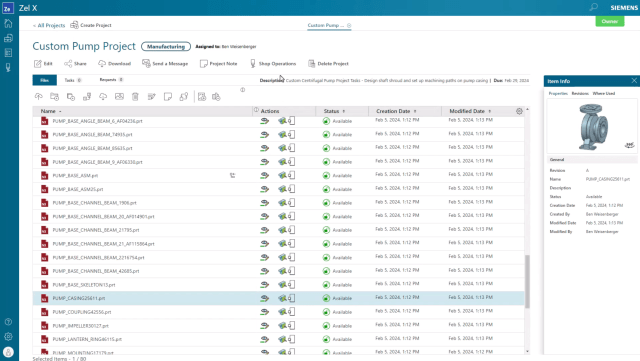The image size is (640, 361).
Task: Open the user profile avatar in sidebar
Action: 8,352
